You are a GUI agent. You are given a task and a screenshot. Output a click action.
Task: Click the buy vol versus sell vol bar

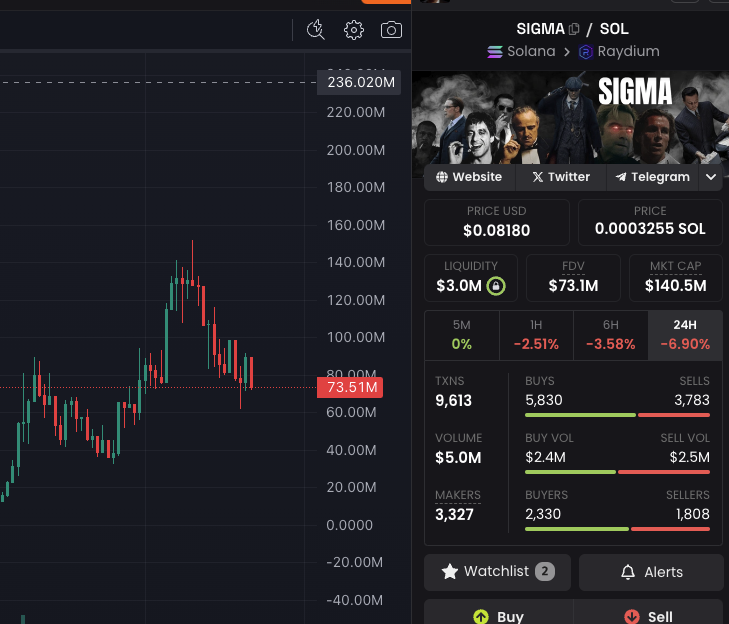[x=617, y=472]
